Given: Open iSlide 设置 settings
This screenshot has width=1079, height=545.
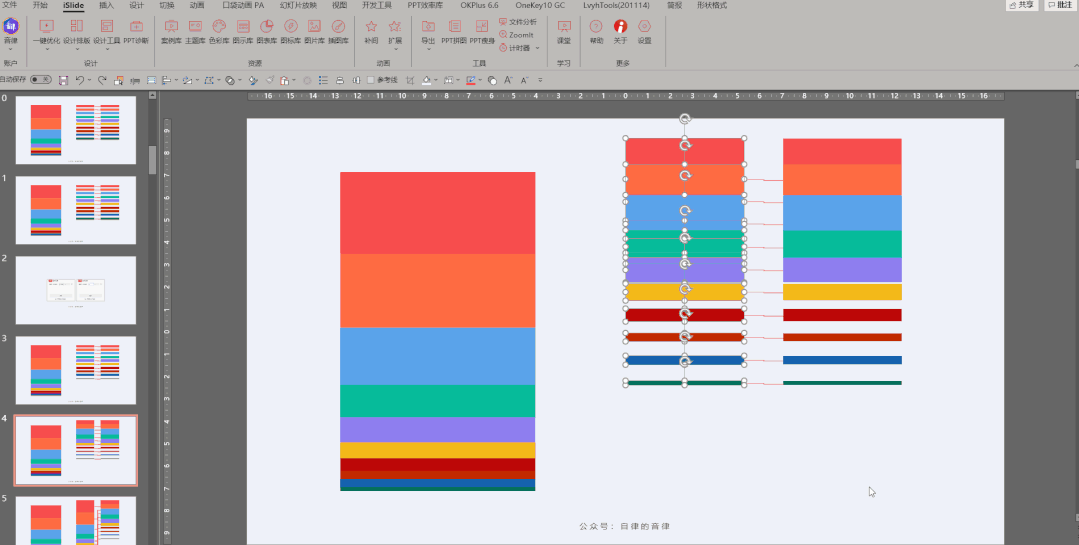Looking at the screenshot, I should tap(644, 31).
